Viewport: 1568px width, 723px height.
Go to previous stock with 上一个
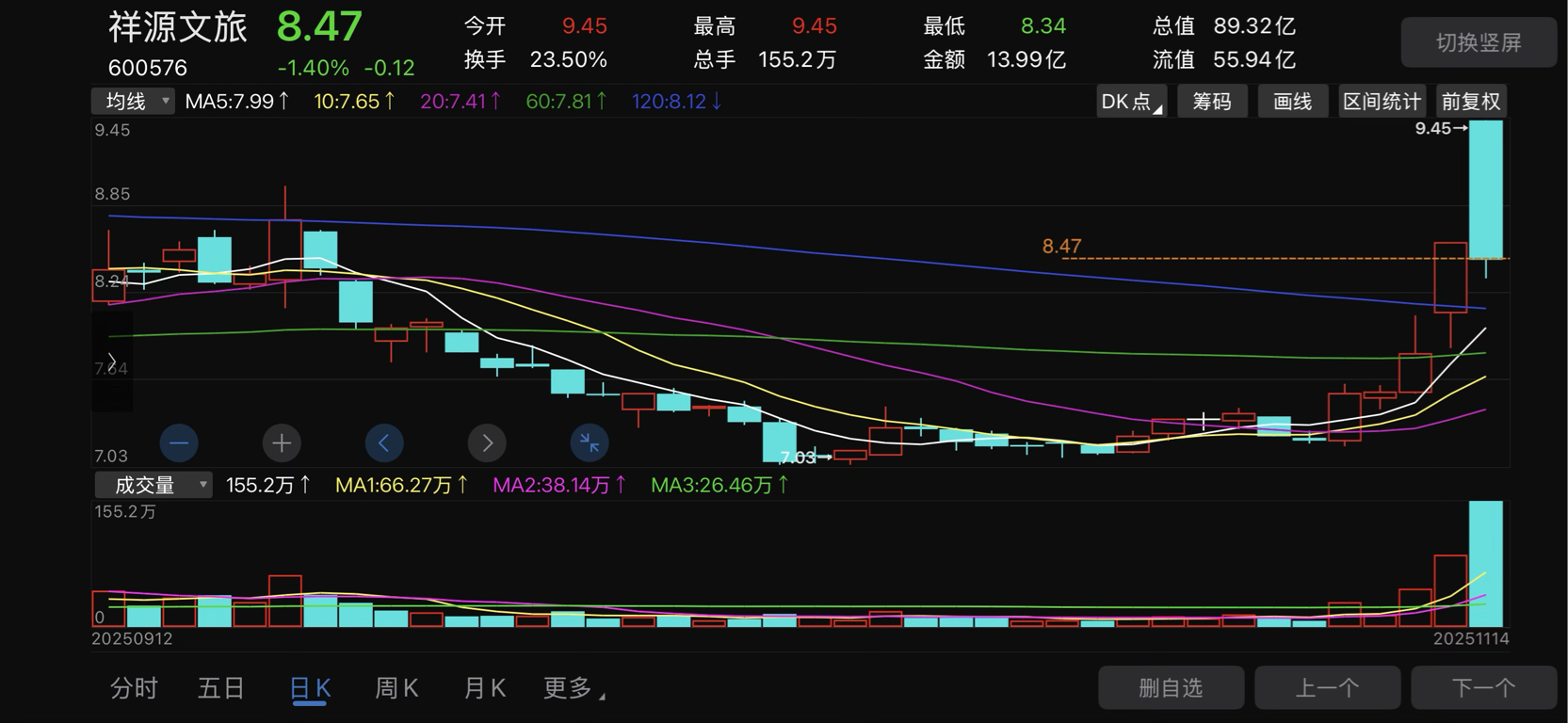click(x=1327, y=688)
